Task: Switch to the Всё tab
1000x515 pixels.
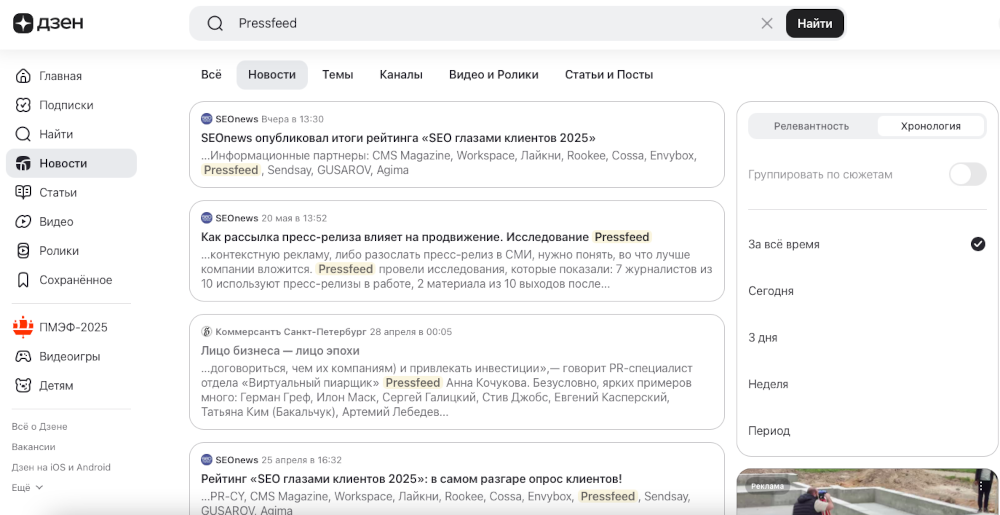Action: coord(211,75)
